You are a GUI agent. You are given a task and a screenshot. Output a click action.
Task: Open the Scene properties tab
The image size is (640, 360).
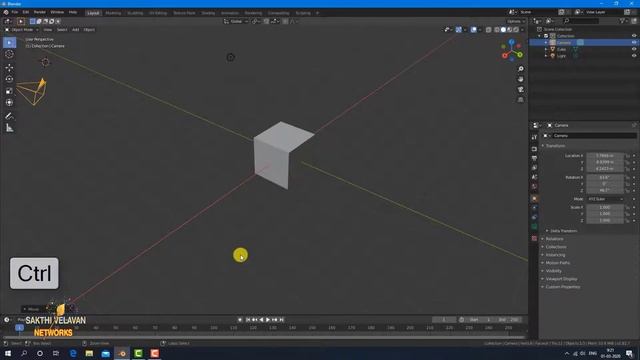[534, 177]
